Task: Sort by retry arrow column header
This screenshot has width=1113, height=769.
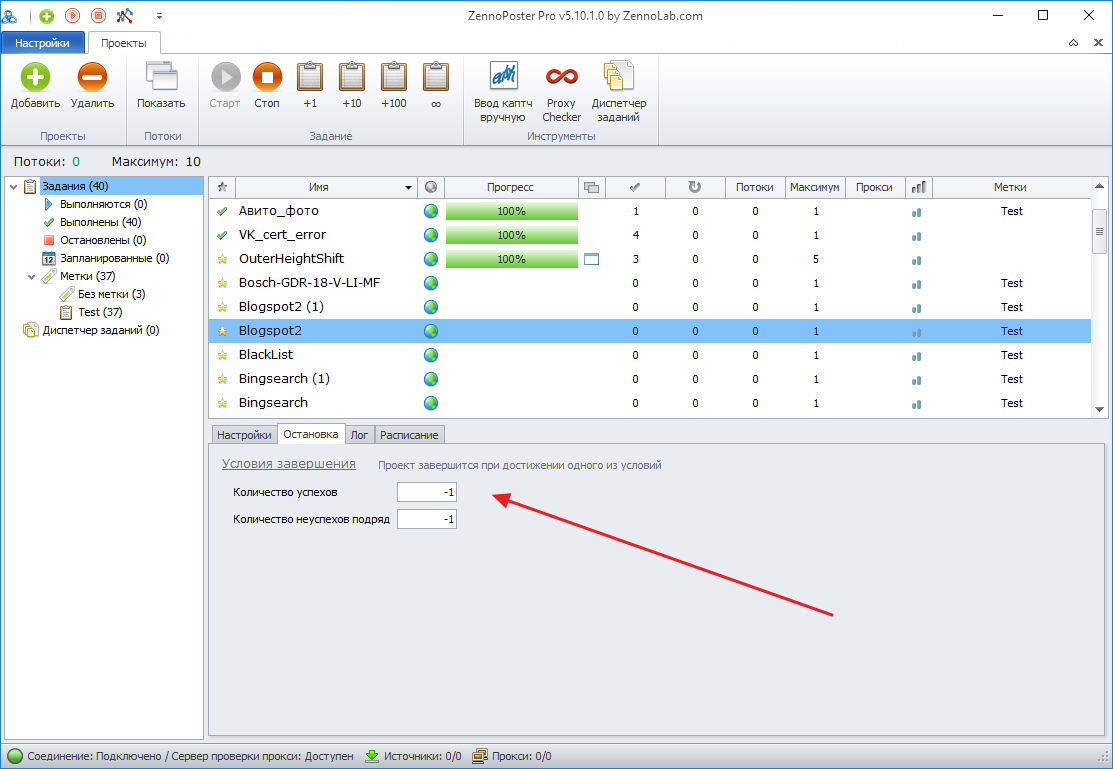Action: pos(695,187)
